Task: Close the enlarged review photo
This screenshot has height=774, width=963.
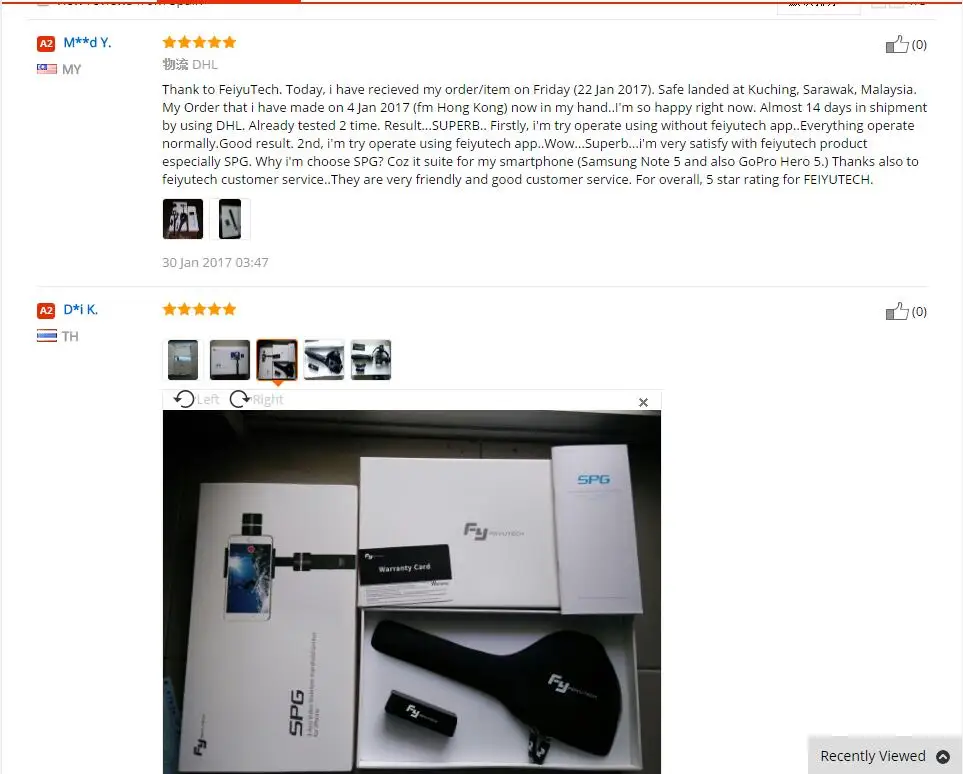Action: (x=643, y=402)
